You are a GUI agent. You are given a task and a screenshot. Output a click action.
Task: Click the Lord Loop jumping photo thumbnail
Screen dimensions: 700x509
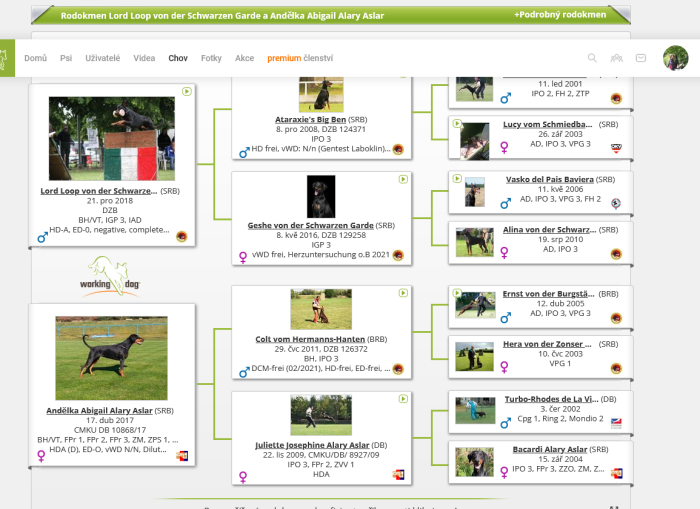coord(112,138)
